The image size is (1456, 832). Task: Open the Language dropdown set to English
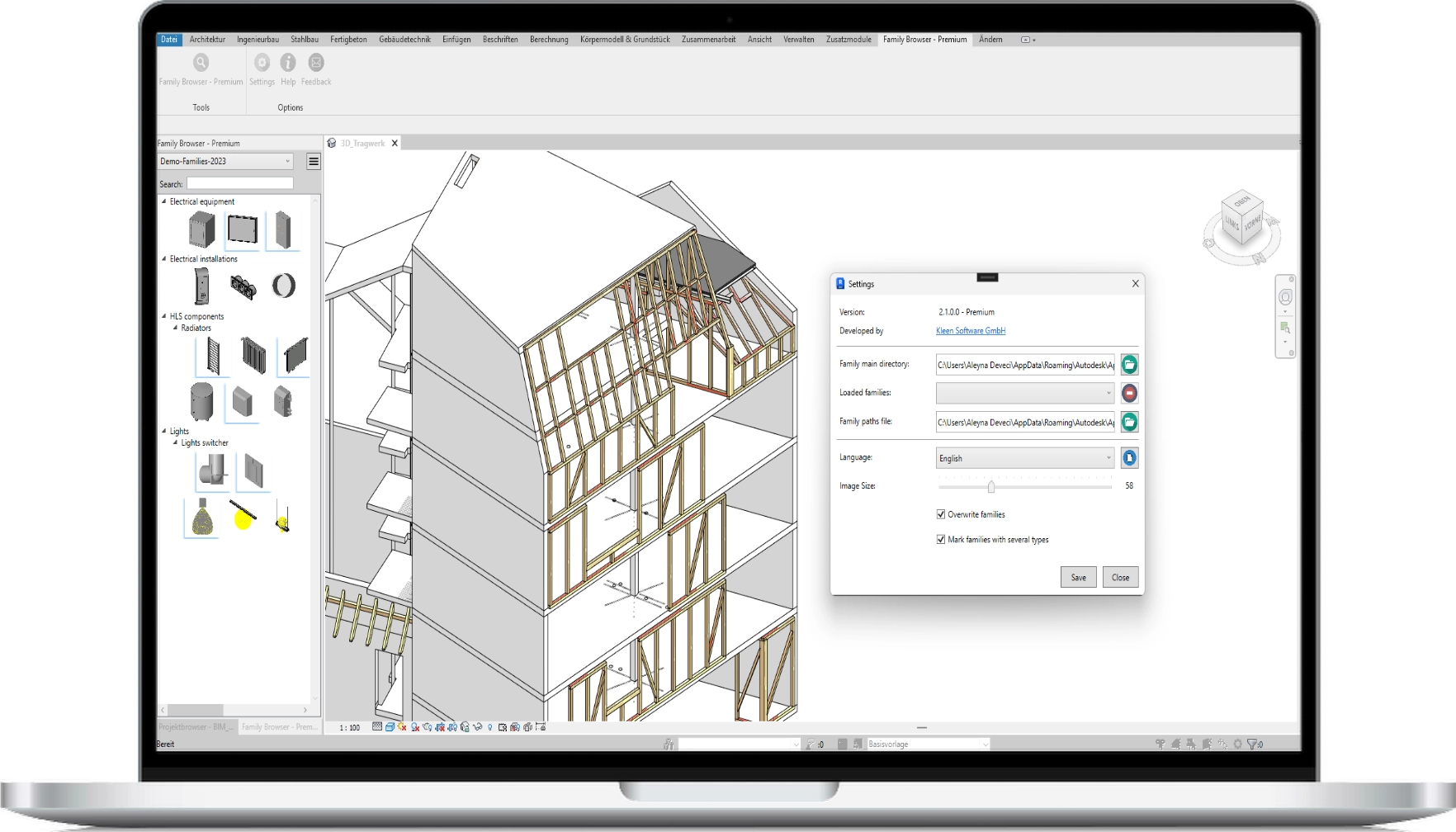click(1024, 458)
